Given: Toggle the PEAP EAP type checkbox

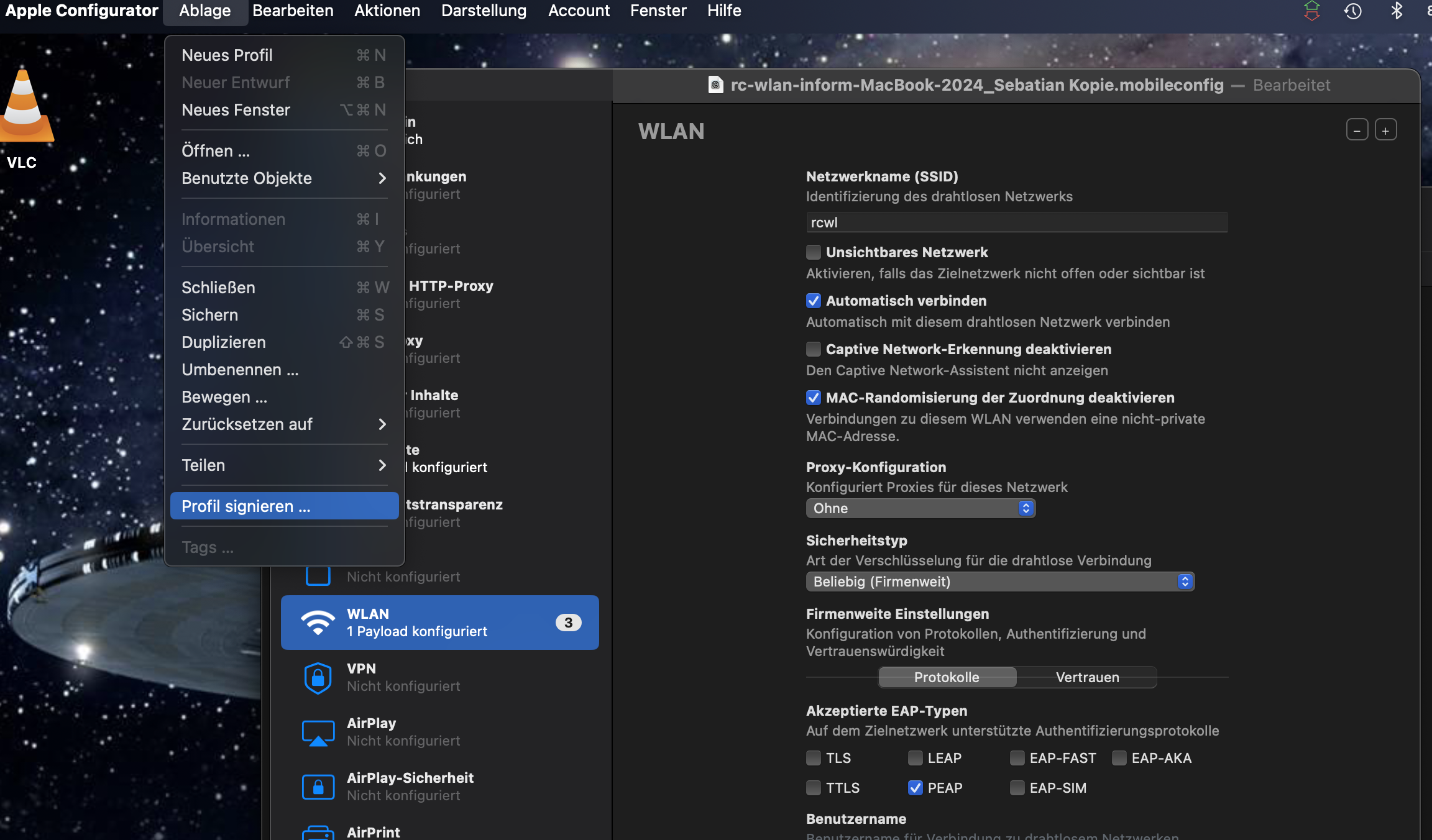Looking at the screenshot, I should [915, 788].
